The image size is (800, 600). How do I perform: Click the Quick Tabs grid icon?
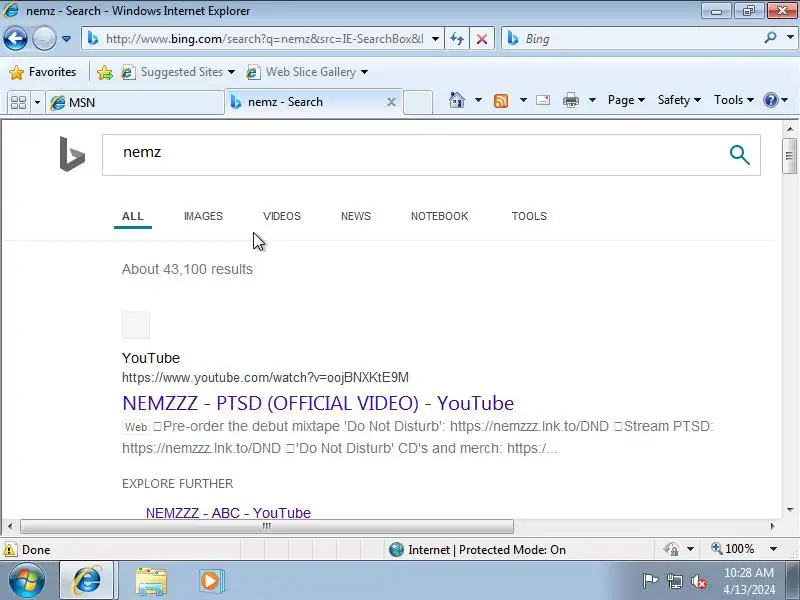click(18, 103)
